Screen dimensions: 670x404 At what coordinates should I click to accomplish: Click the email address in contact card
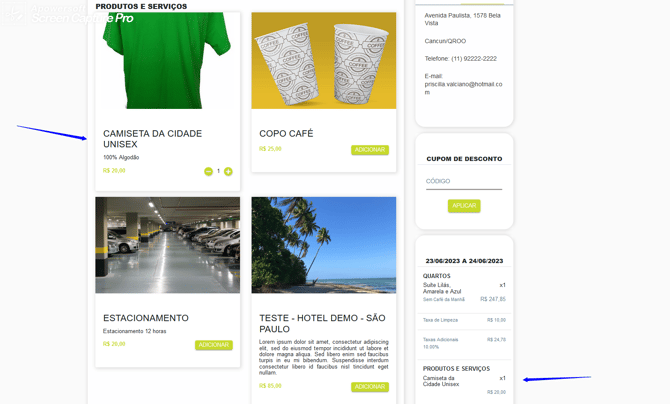(464, 88)
